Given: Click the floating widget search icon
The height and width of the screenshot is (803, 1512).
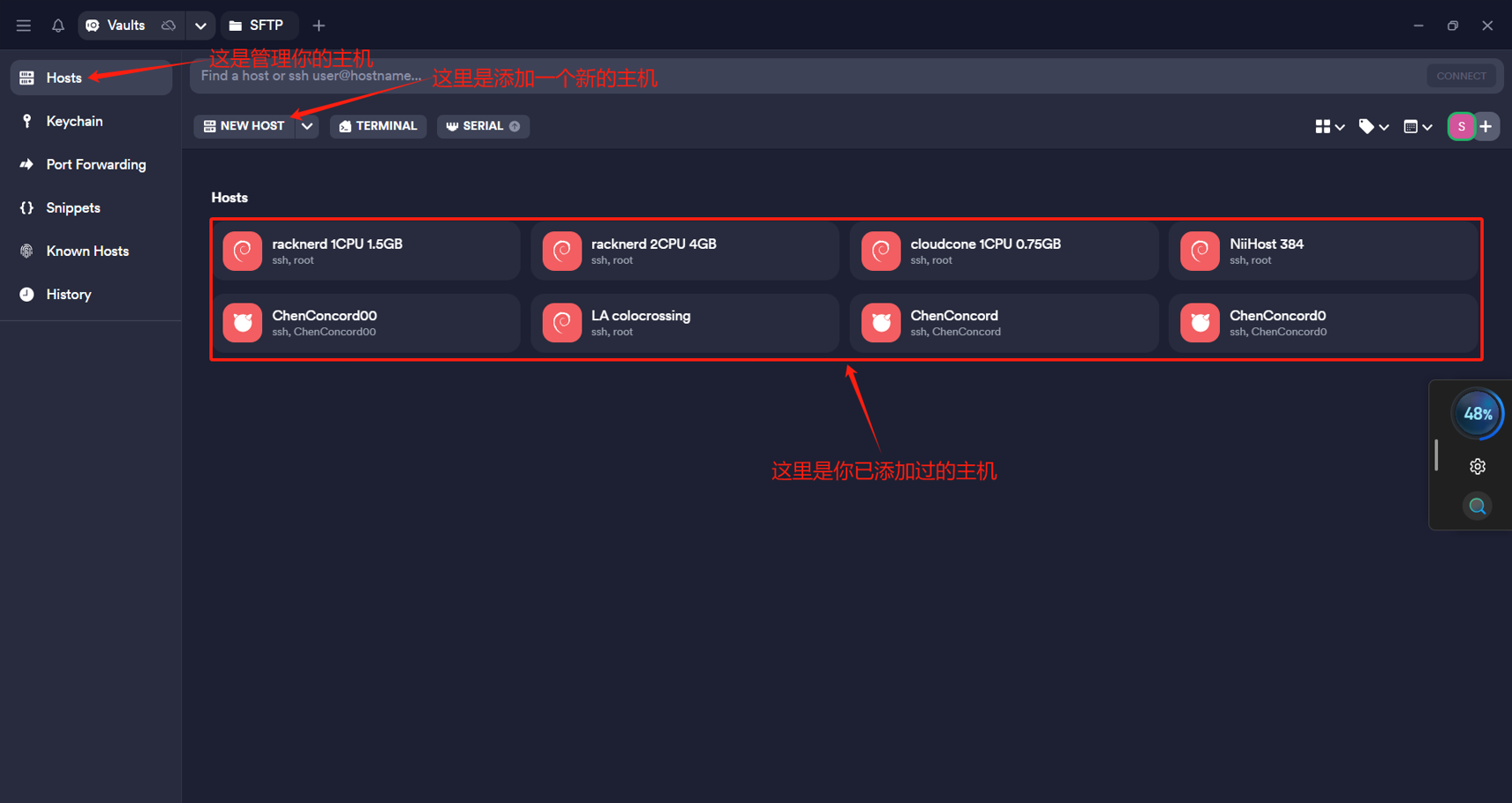Looking at the screenshot, I should tap(1477, 507).
